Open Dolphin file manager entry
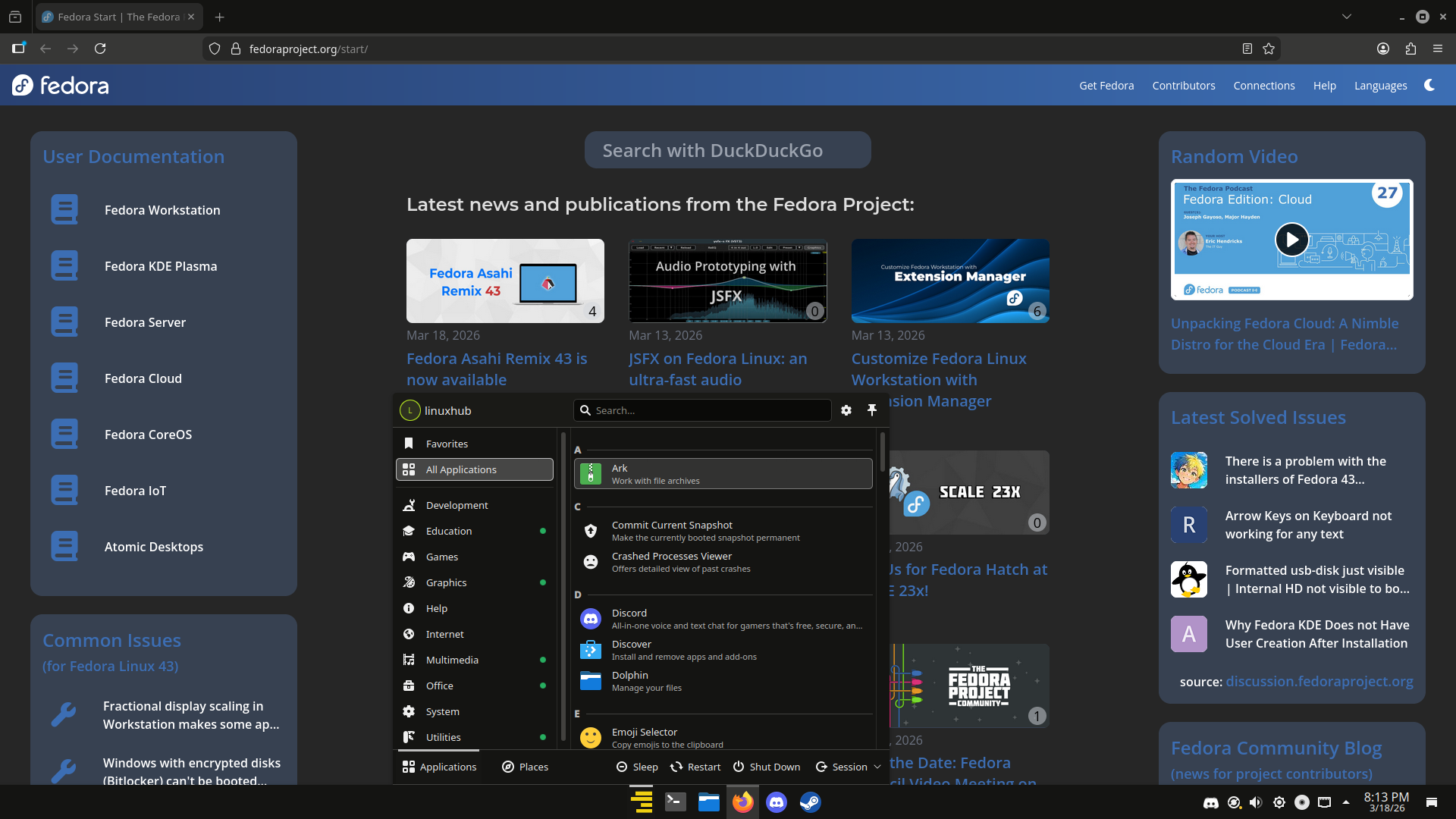The image size is (1456, 819). coord(723,681)
